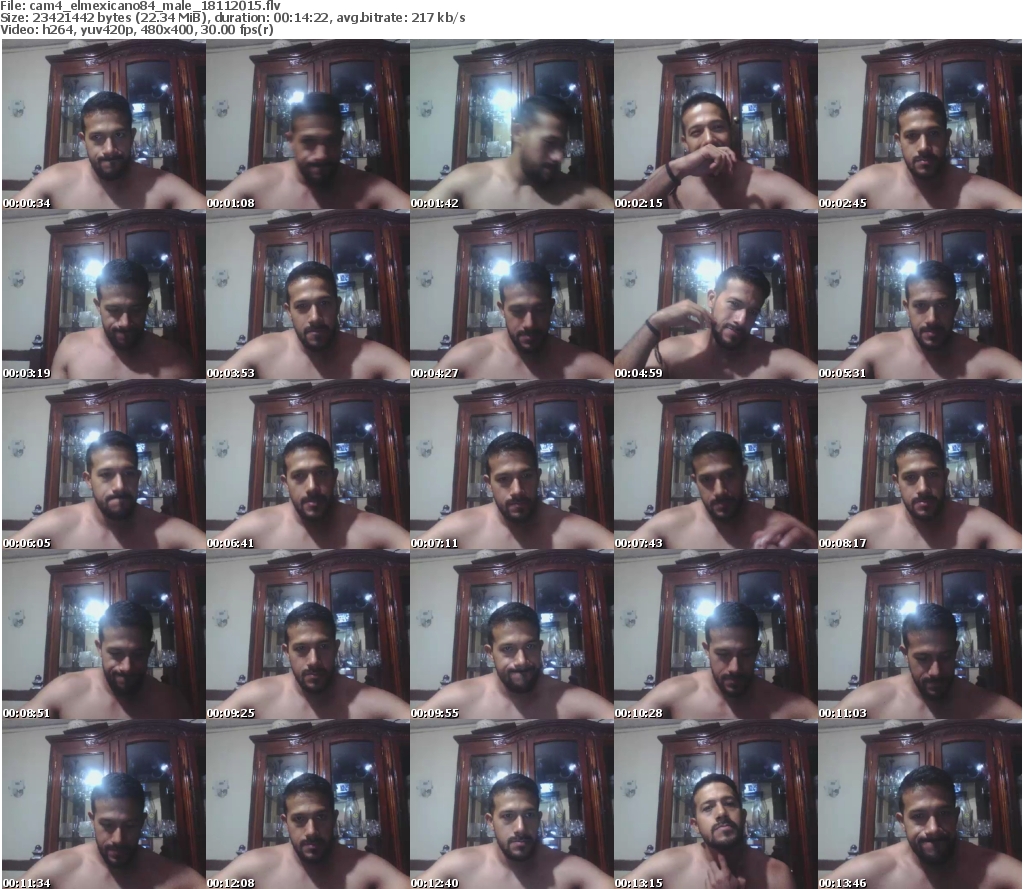Viewport: 1024px width, 889px height.
Task: Click the file name cam4_elmexicano84_male_18112015.flv
Action: [x=155, y=6]
